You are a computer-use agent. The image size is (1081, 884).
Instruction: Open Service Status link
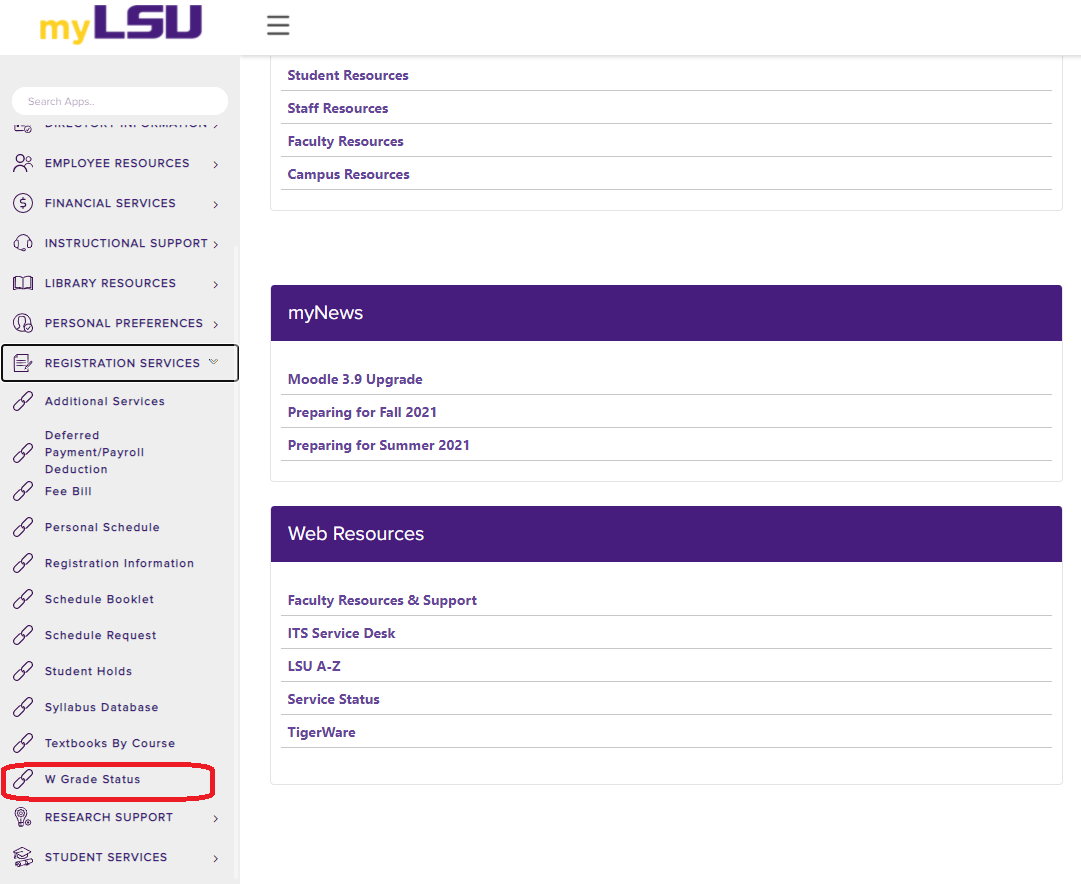pyautogui.click(x=333, y=700)
